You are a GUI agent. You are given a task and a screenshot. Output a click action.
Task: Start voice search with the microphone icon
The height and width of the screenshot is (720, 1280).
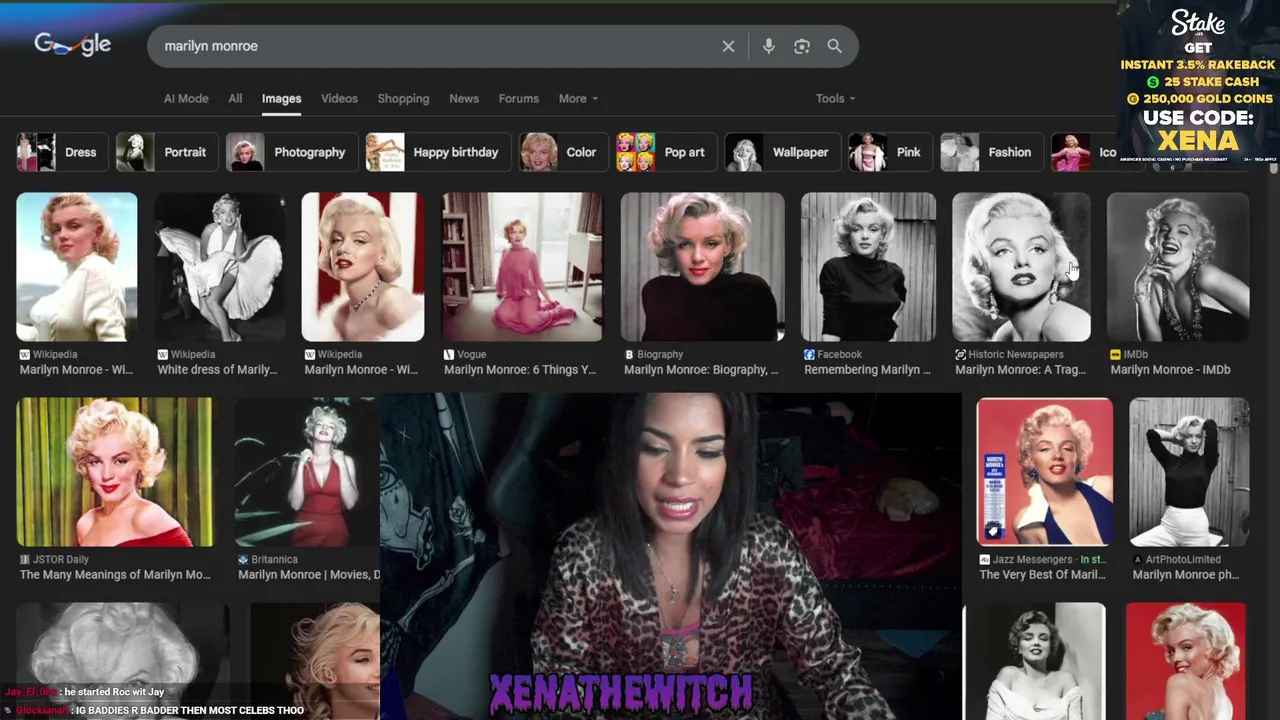click(768, 46)
